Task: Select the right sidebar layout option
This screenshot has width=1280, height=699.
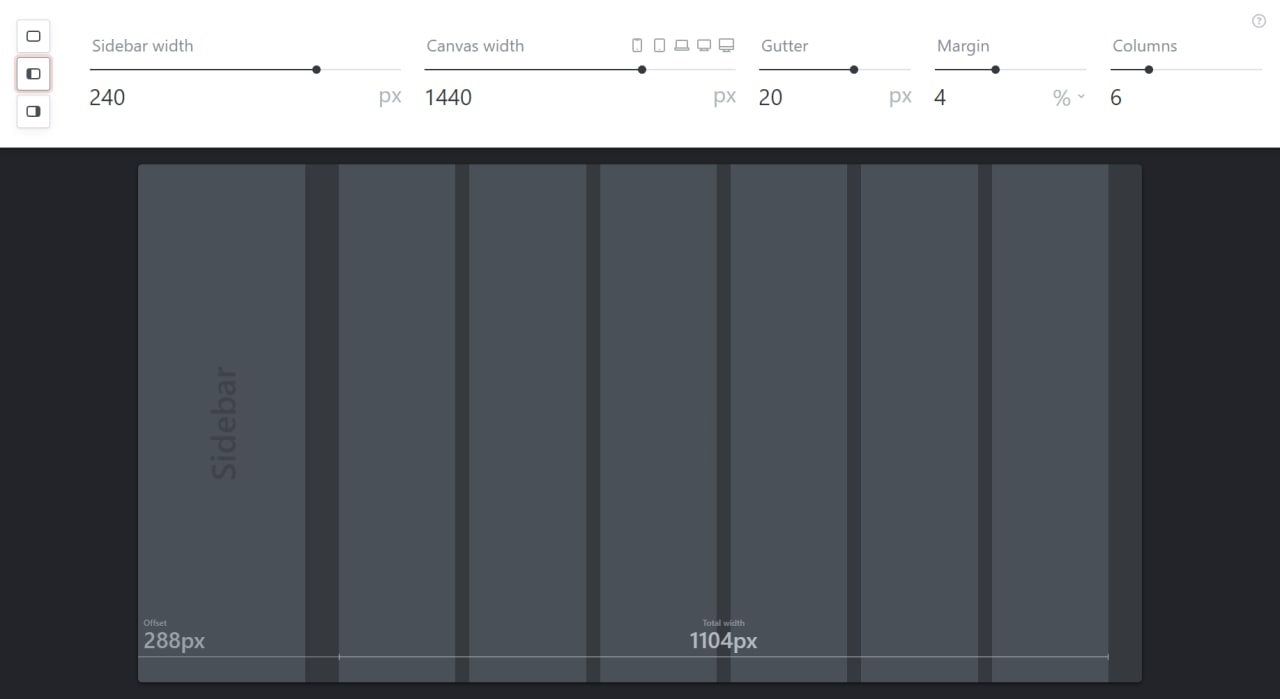Action: (x=33, y=111)
